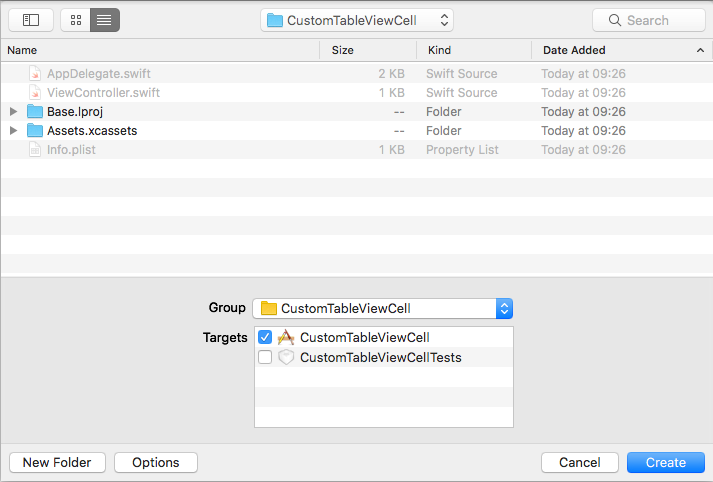Switch to icon grid view

pyautogui.click(x=75, y=20)
